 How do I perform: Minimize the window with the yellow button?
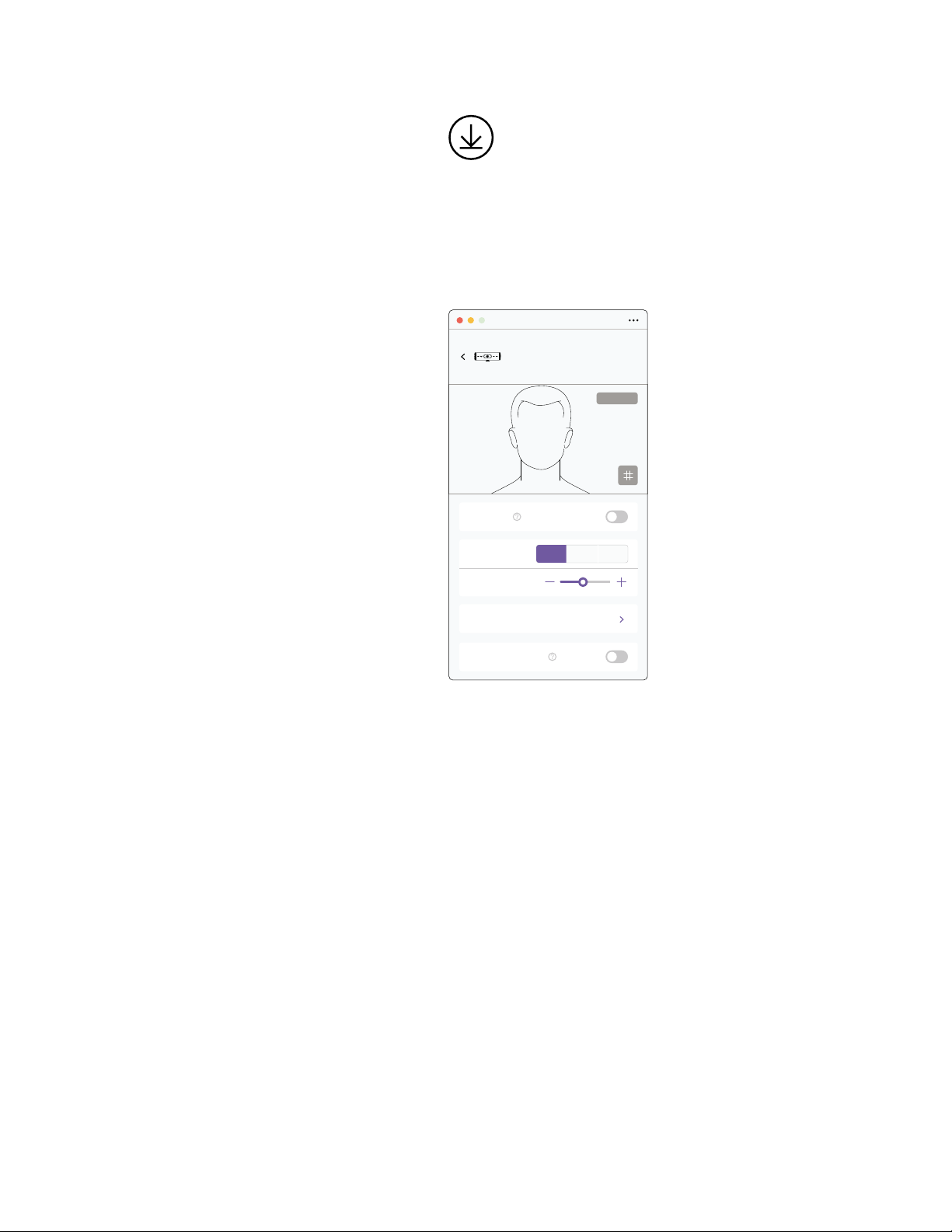pyautogui.click(x=470, y=320)
